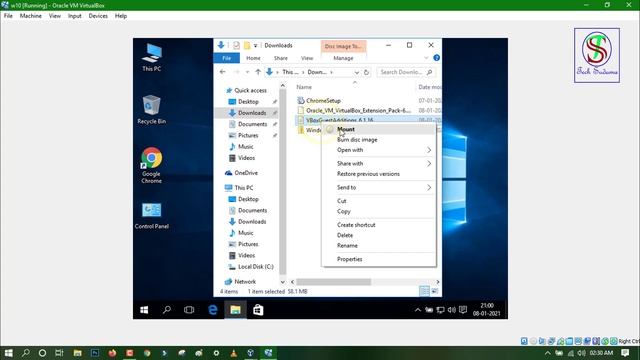Open guest action center notifications icon
The width and height of the screenshot is (640, 360).
pyautogui.click(x=463, y=310)
